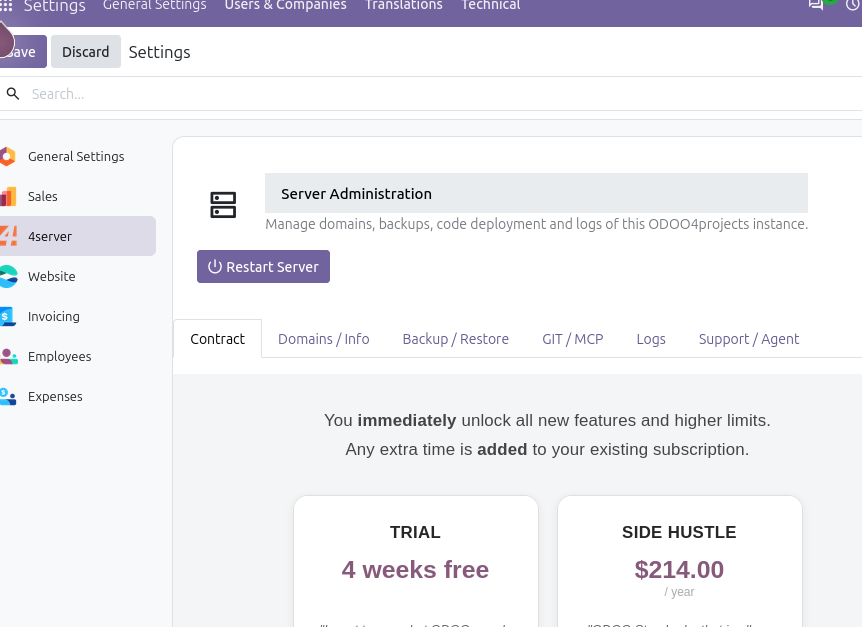The height and width of the screenshot is (627, 862).
Task: Select the 4server label in sidebar
Action: (x=50, y=236)
